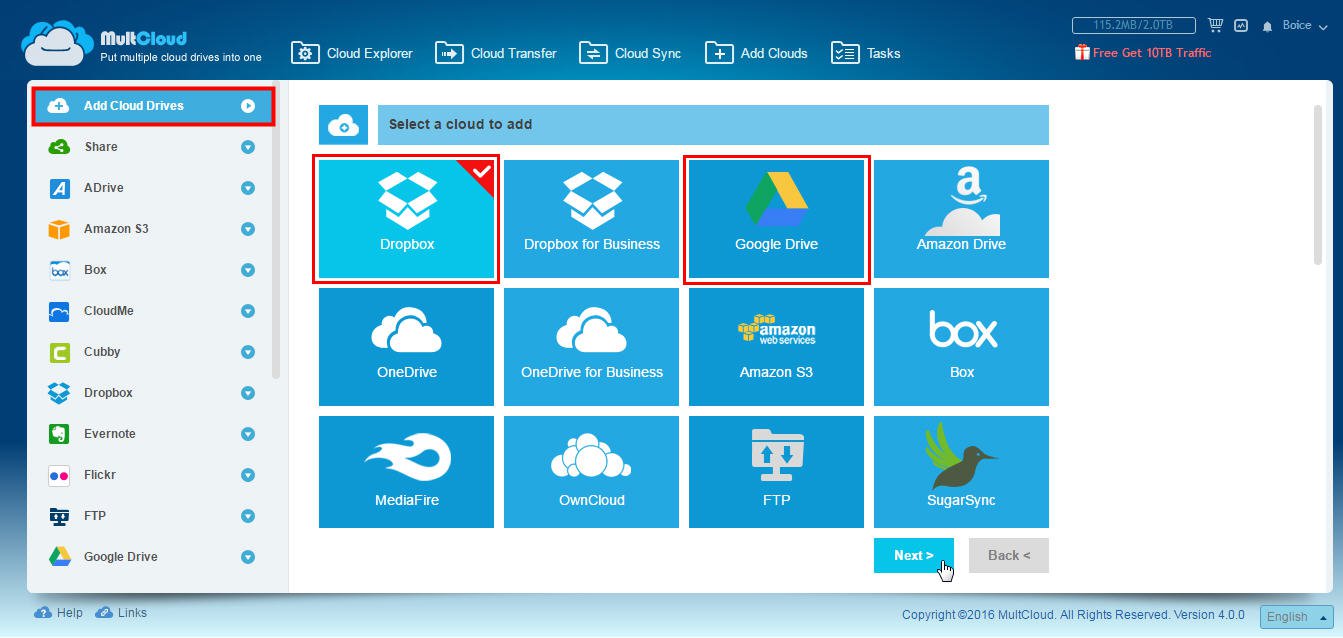
Task: Open the English language dropdown
Action: pos(1296,617)
